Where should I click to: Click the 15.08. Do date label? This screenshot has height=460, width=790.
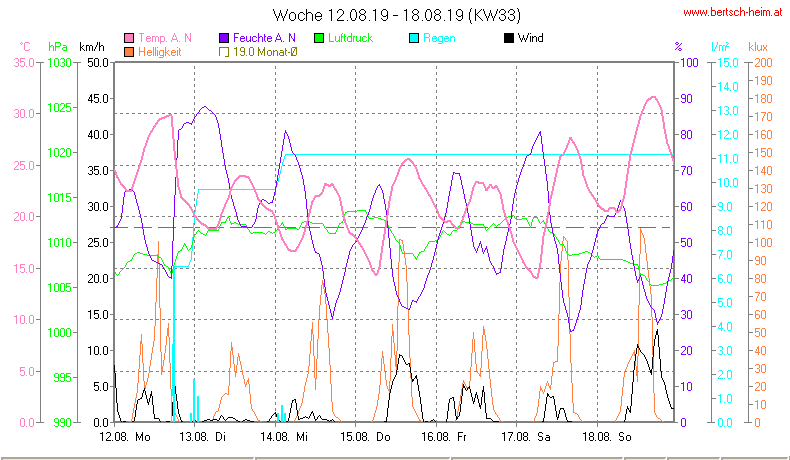tap(365, 437)
